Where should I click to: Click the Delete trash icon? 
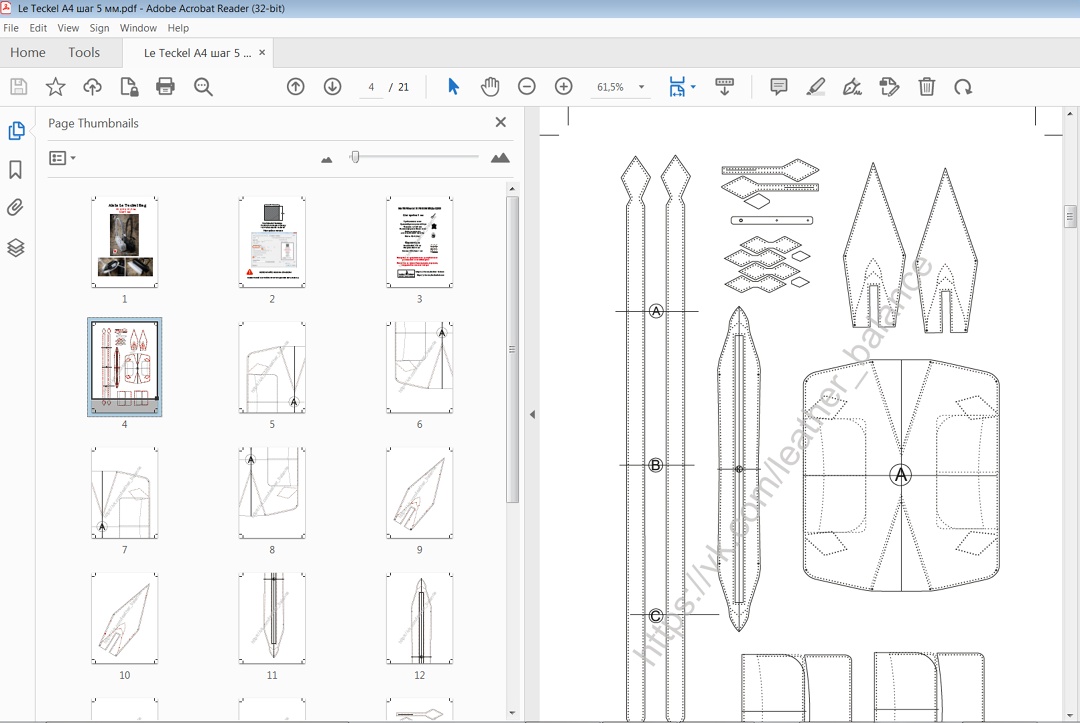click(927, 87)
